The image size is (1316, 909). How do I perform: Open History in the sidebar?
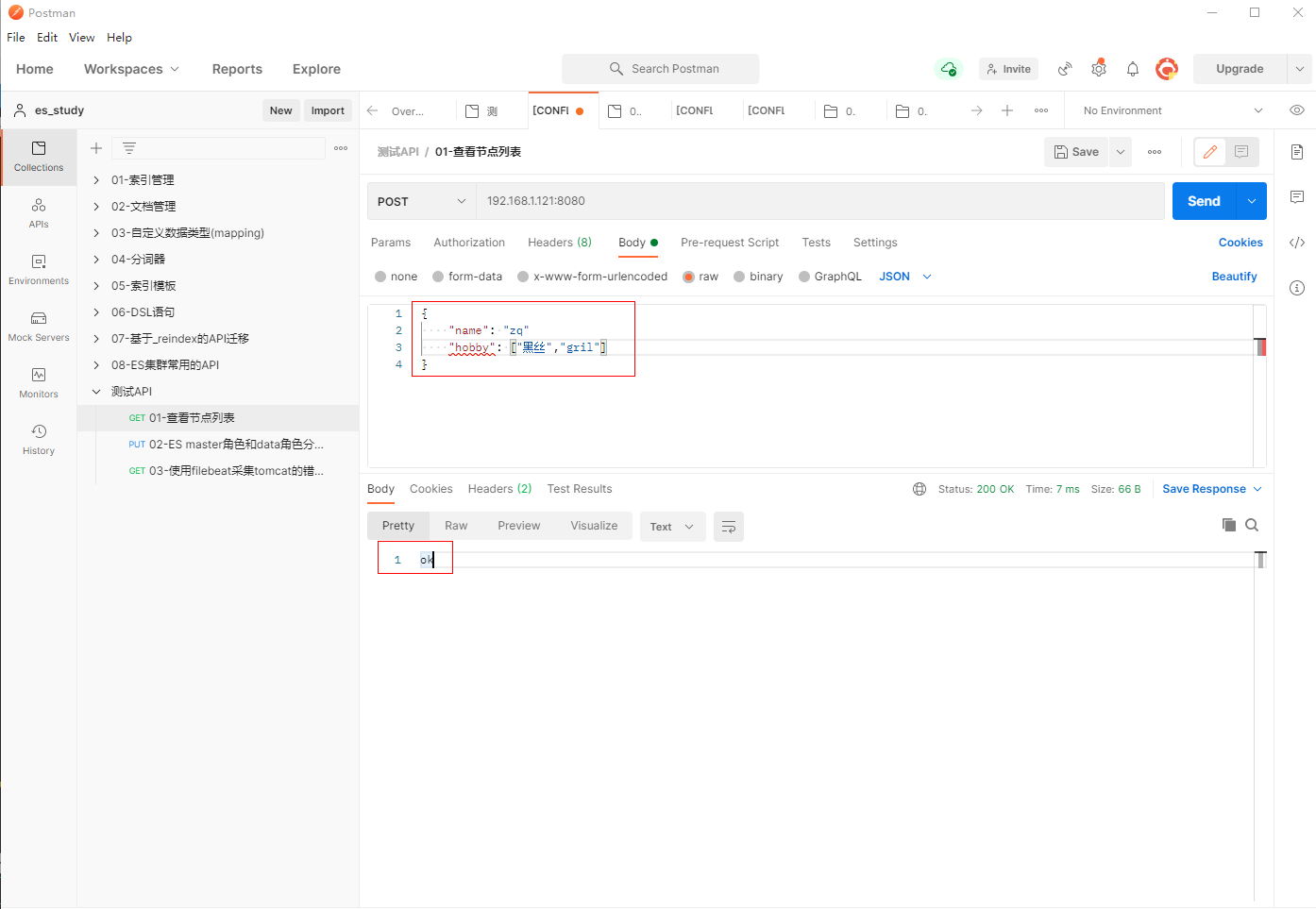pos(39,439)
